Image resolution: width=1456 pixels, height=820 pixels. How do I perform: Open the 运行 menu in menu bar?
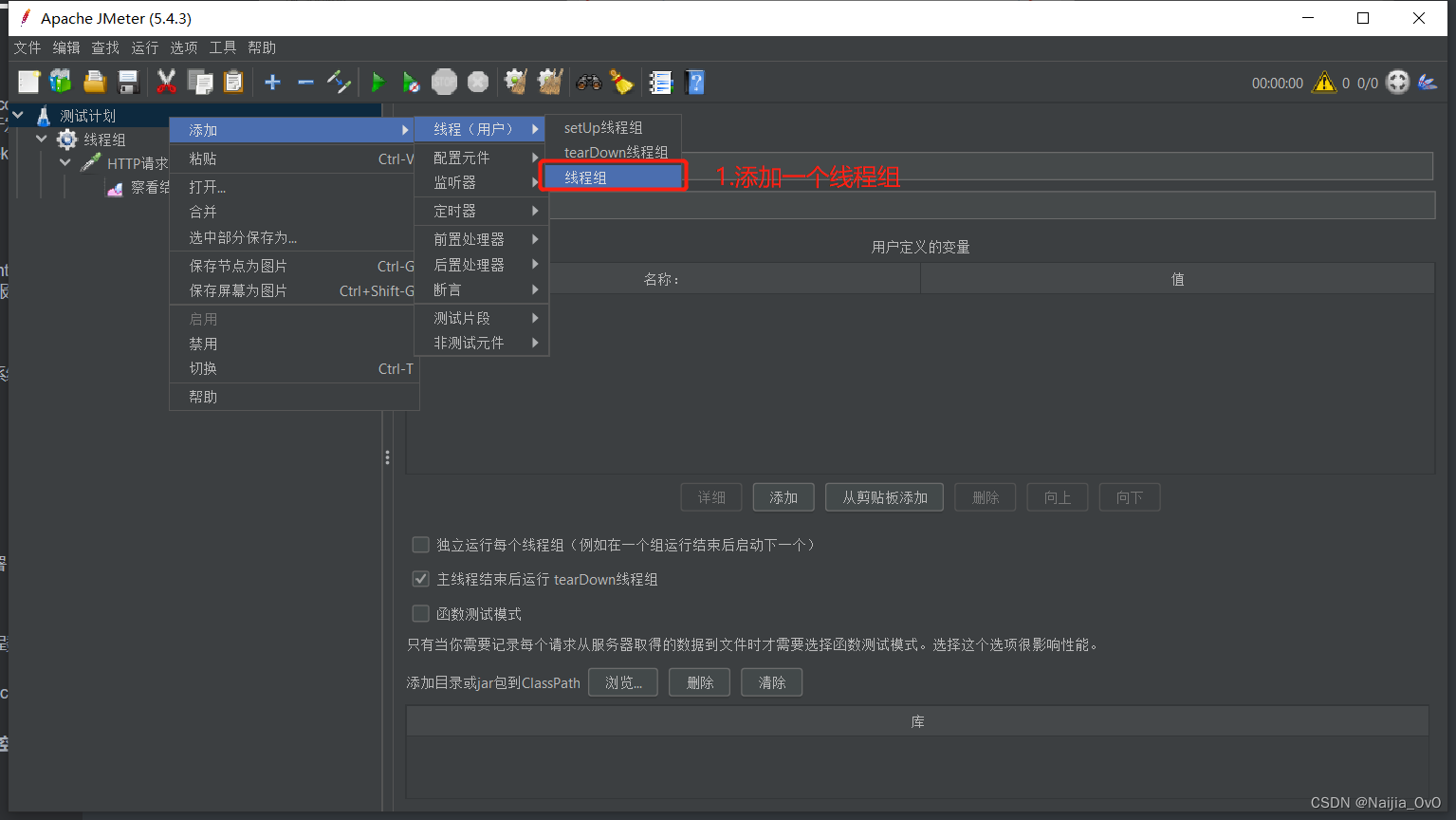pos(145,47)
